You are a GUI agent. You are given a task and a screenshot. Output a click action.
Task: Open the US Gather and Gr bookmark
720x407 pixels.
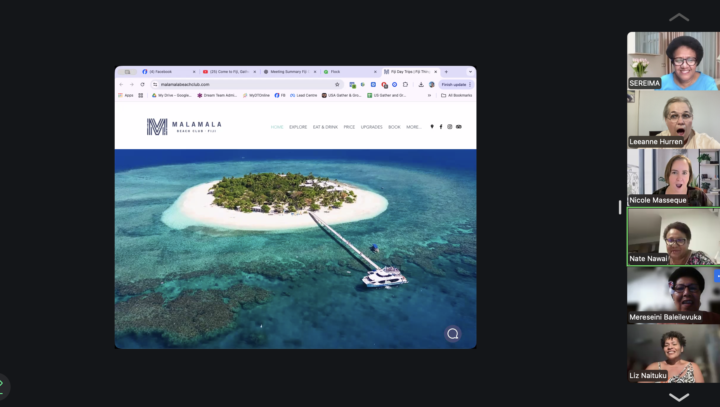(x=387, y=96)
